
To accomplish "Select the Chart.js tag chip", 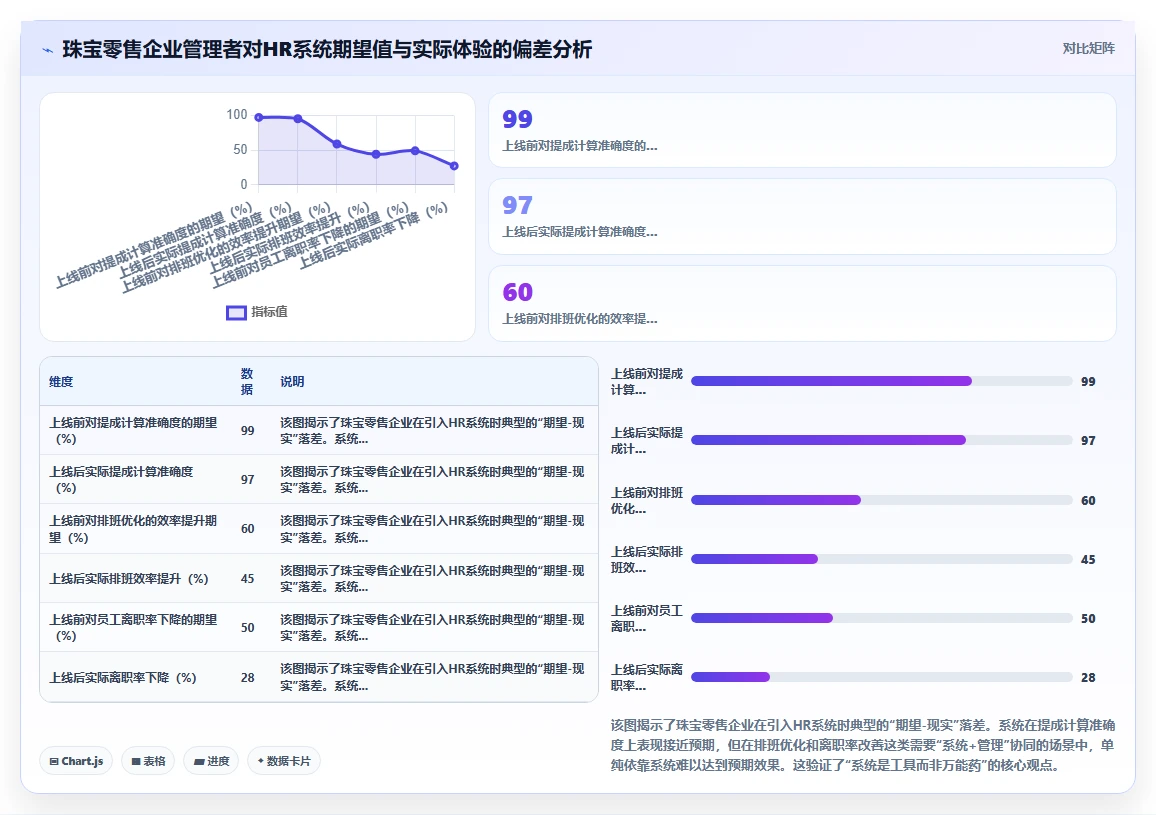I will [76, 761].
